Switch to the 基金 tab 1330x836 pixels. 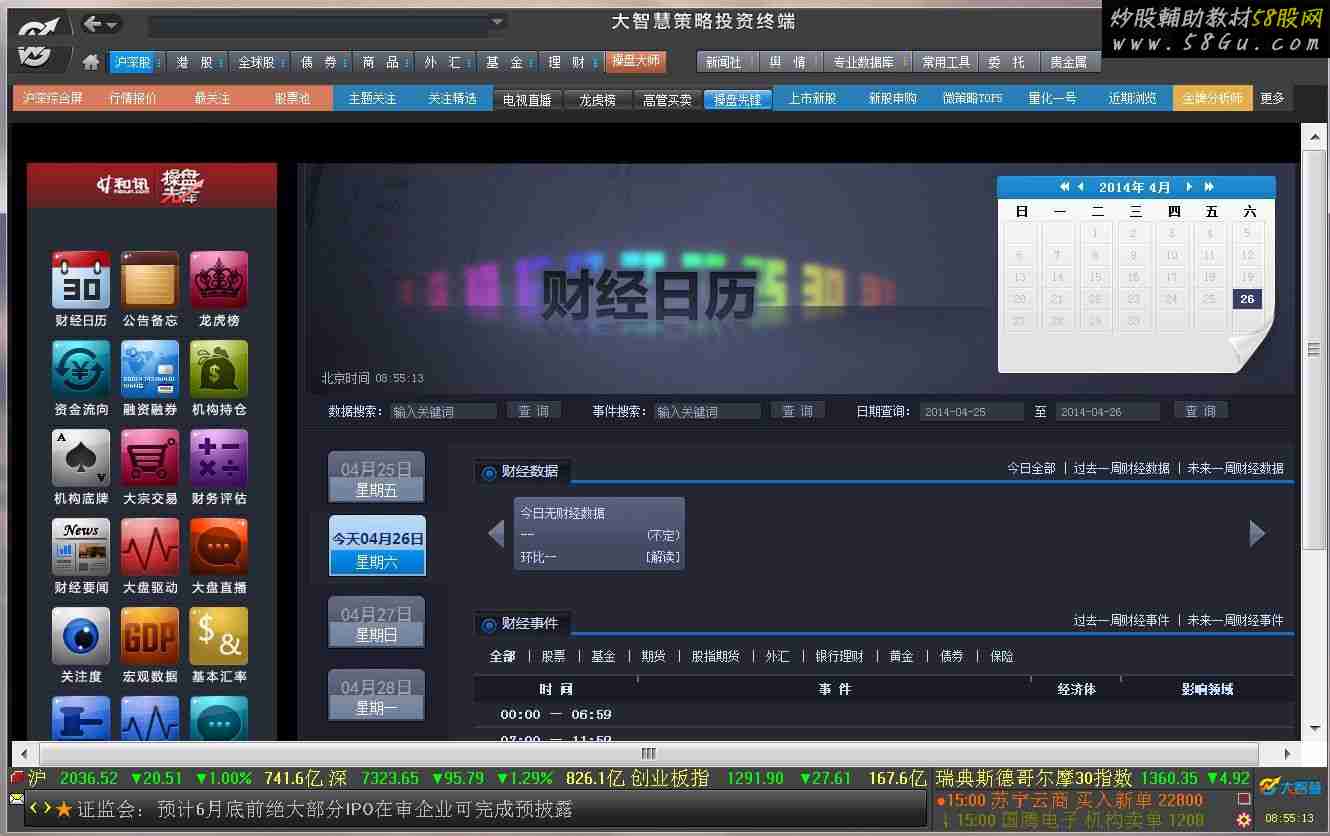tap(505, 62)
